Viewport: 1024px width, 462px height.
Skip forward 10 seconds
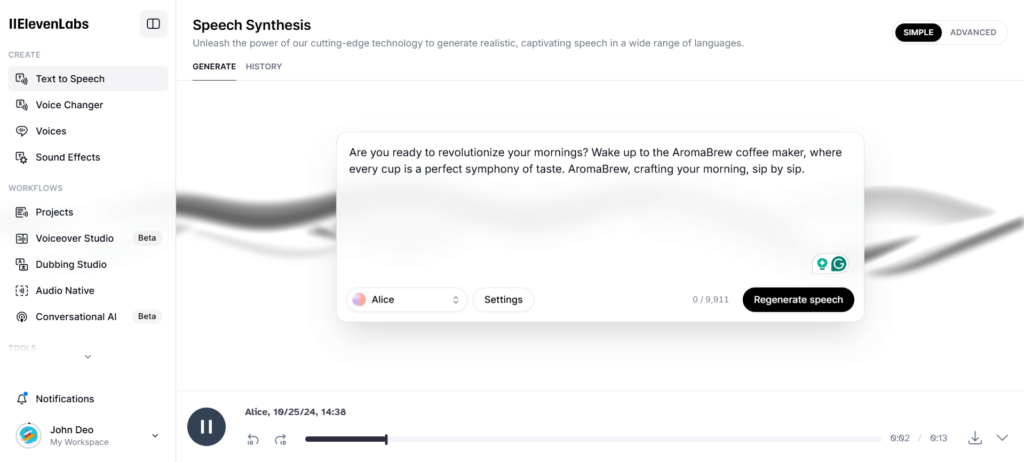(281, 440)
